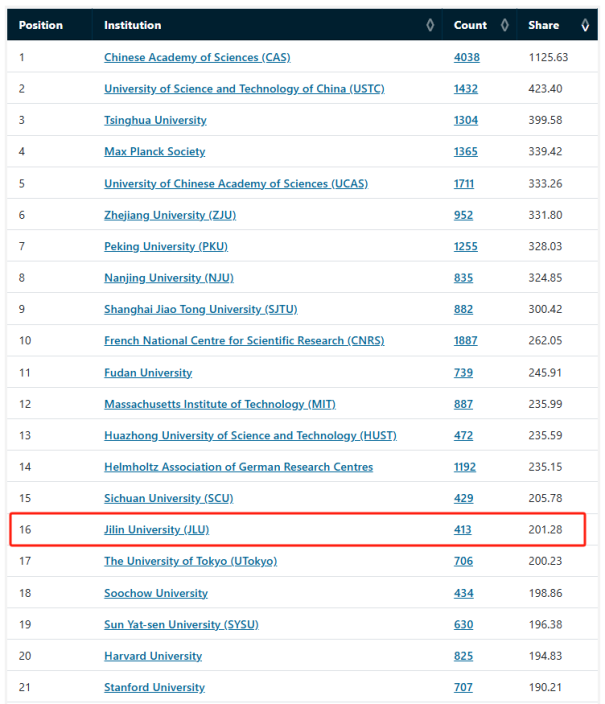Click count 4038 for CAS
605x704 pixels.
pos(466,57)
